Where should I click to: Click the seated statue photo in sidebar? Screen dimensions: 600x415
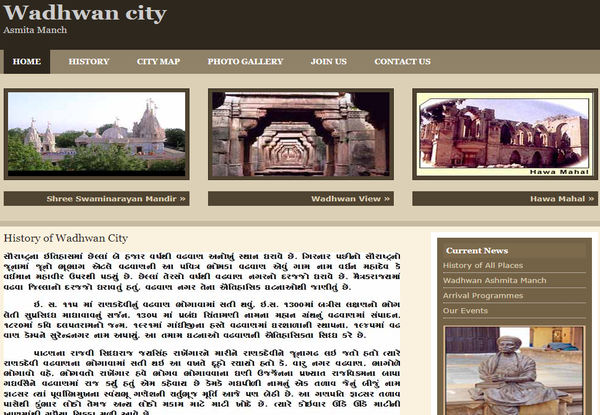514,370
